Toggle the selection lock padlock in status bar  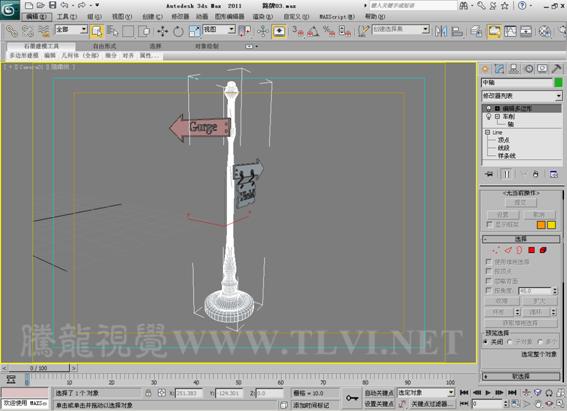pyautogui.click(x=148, y=393)
